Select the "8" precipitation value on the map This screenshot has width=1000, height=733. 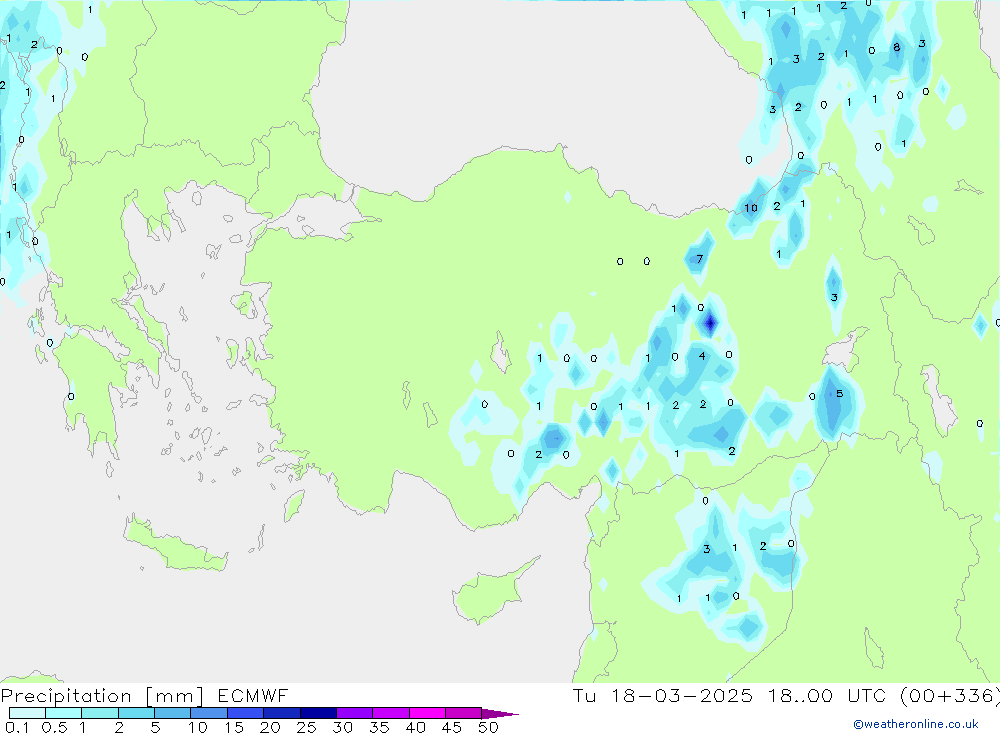tap(897, 47)
